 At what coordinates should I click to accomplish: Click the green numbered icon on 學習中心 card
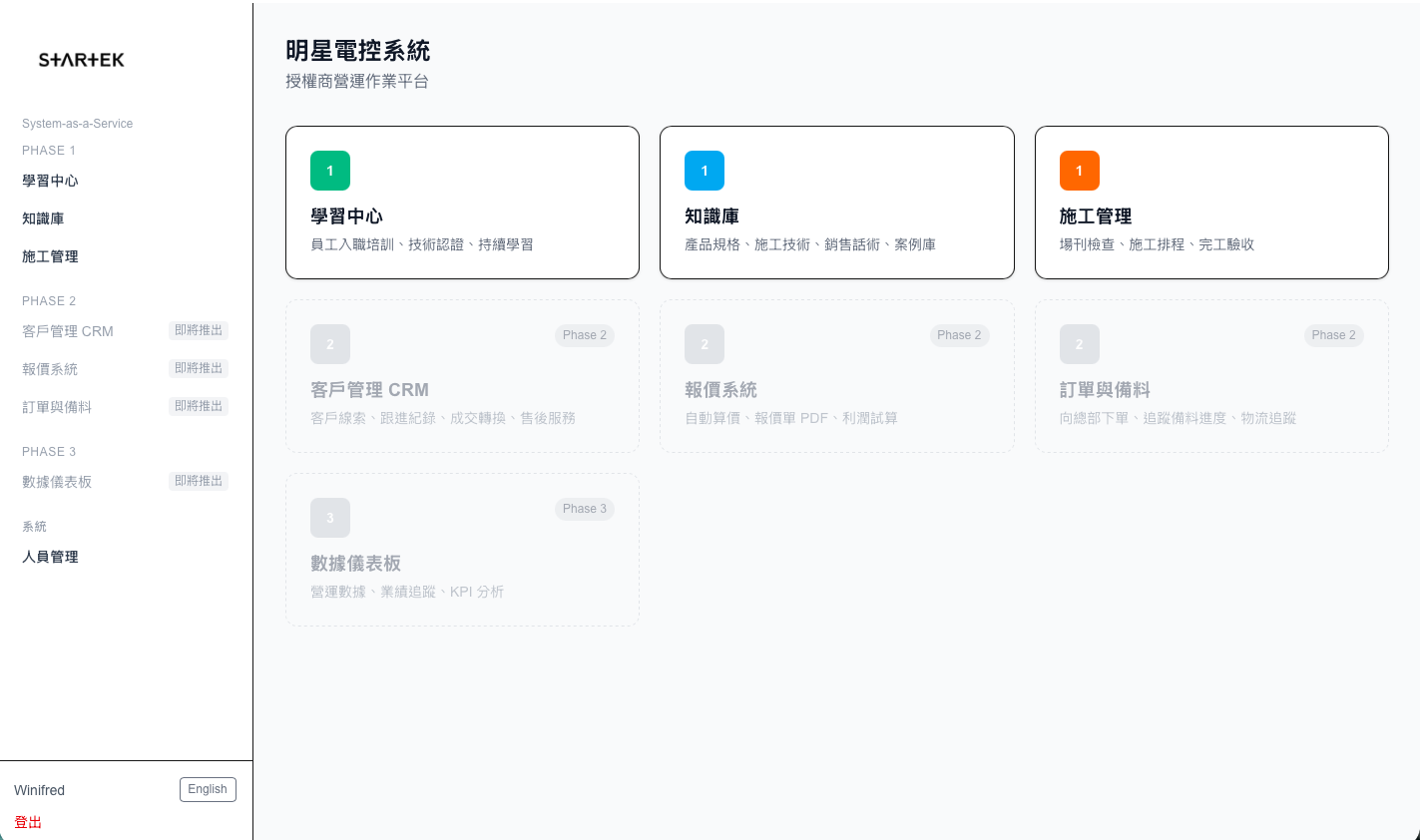coord(330,171)
